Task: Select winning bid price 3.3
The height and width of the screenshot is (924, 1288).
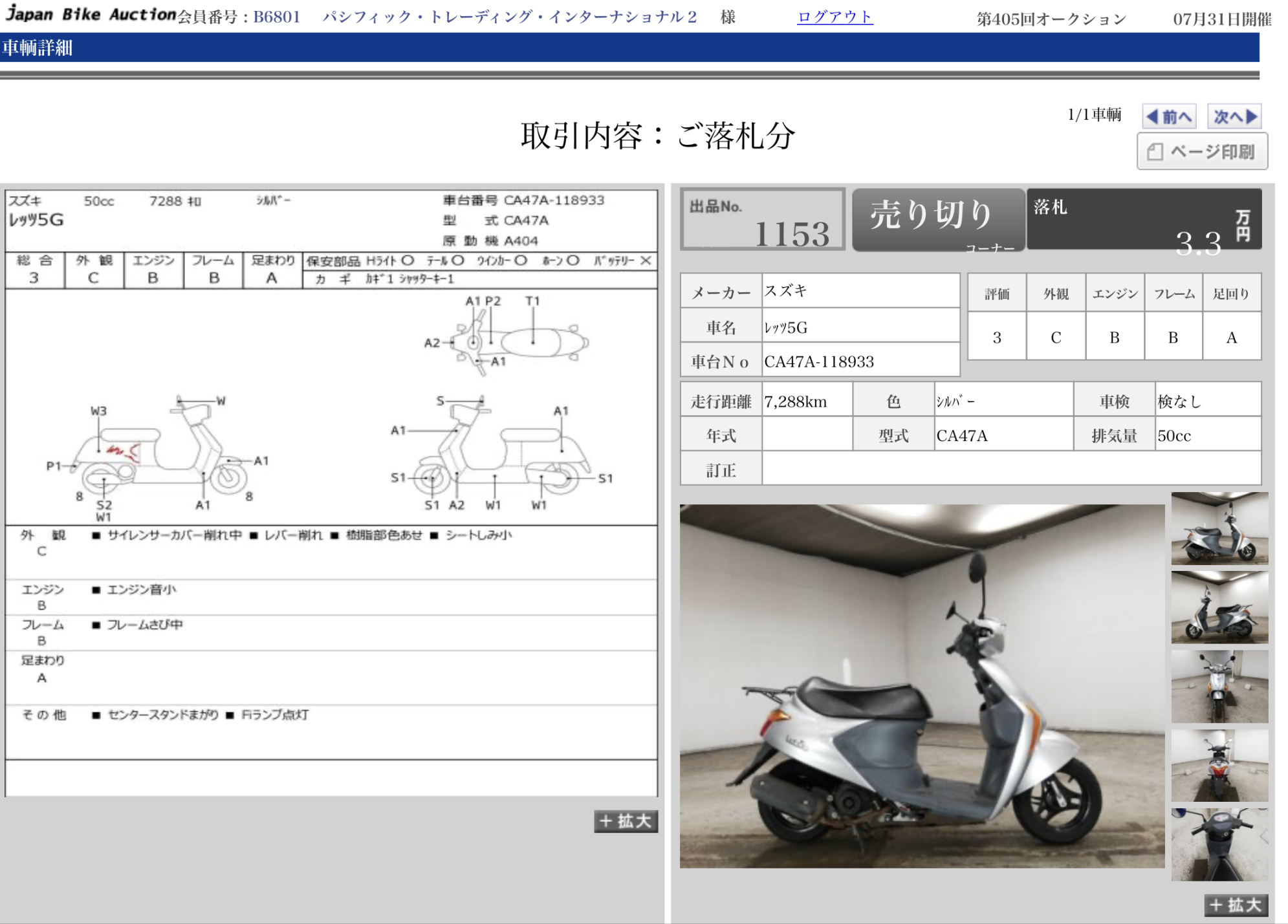Action: (x=1198, y=243)
